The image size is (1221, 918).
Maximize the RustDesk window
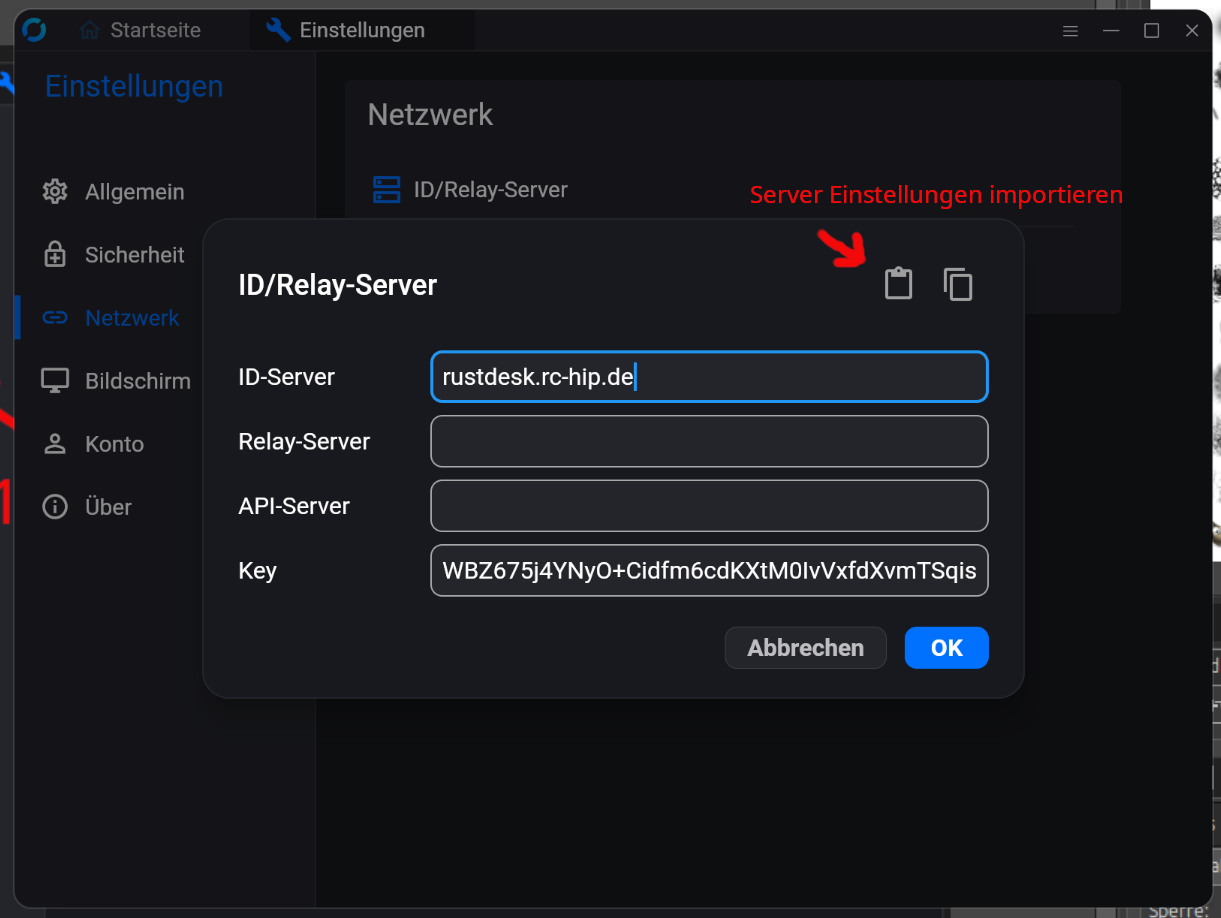click(1151, 31)
